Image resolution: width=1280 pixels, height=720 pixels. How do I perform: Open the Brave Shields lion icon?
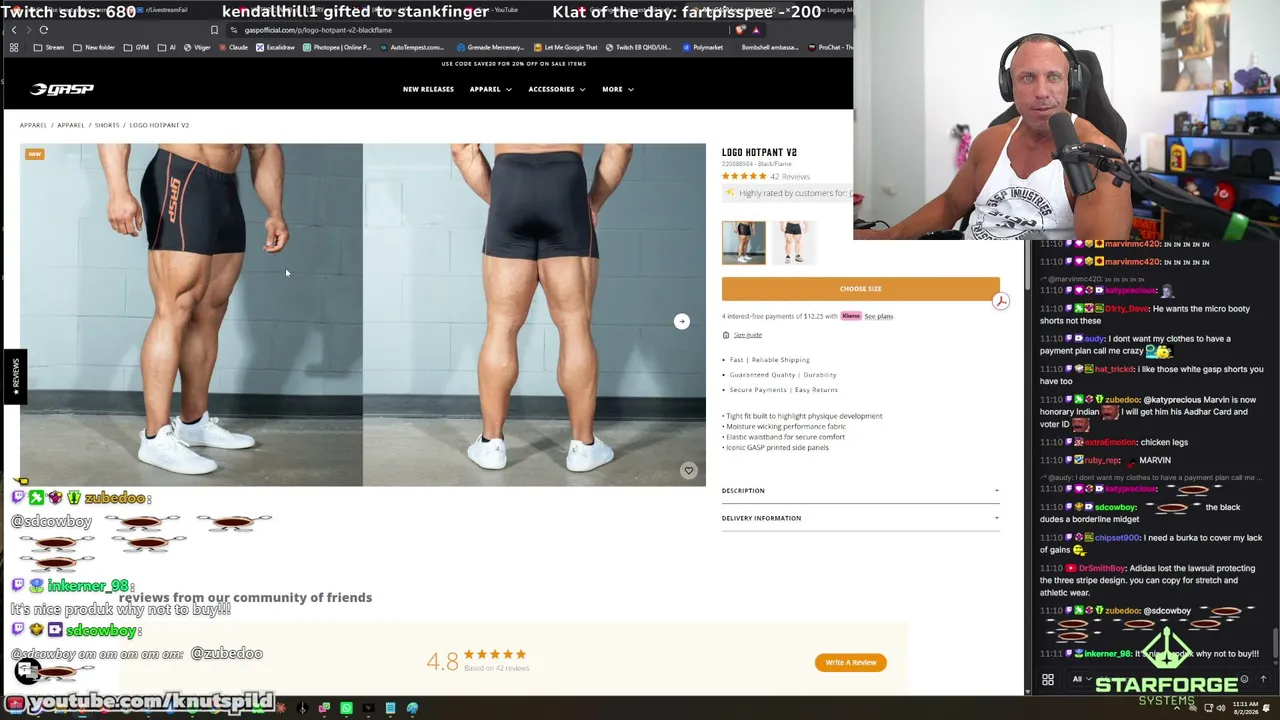741,30
